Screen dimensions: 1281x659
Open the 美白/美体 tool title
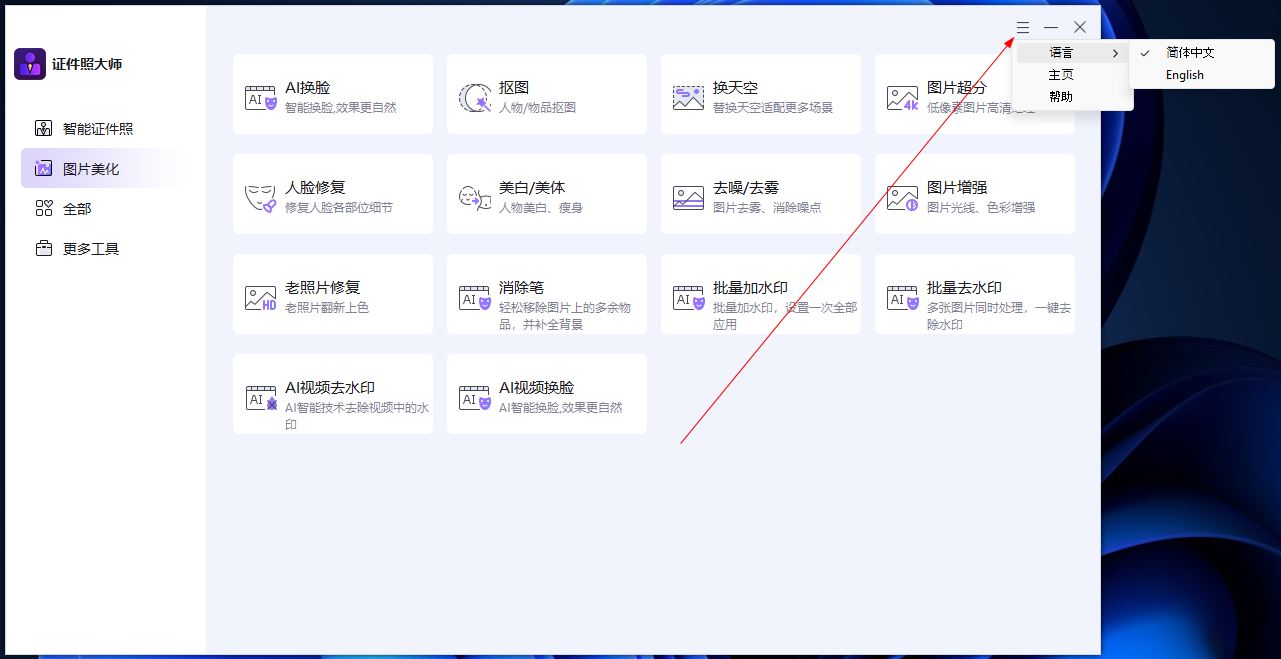coord(532,188)
